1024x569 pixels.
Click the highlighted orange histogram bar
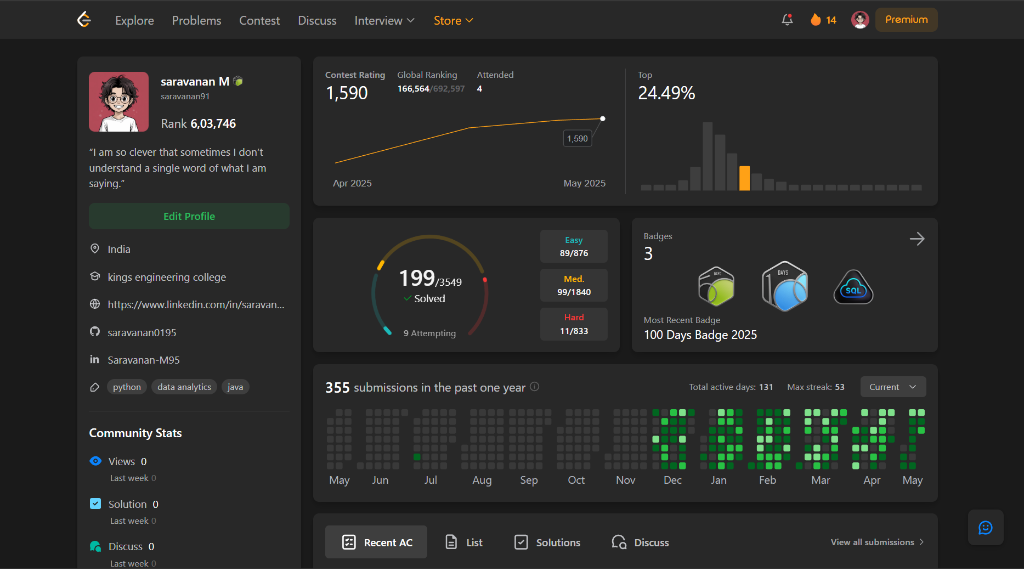[x=744, y=178]
